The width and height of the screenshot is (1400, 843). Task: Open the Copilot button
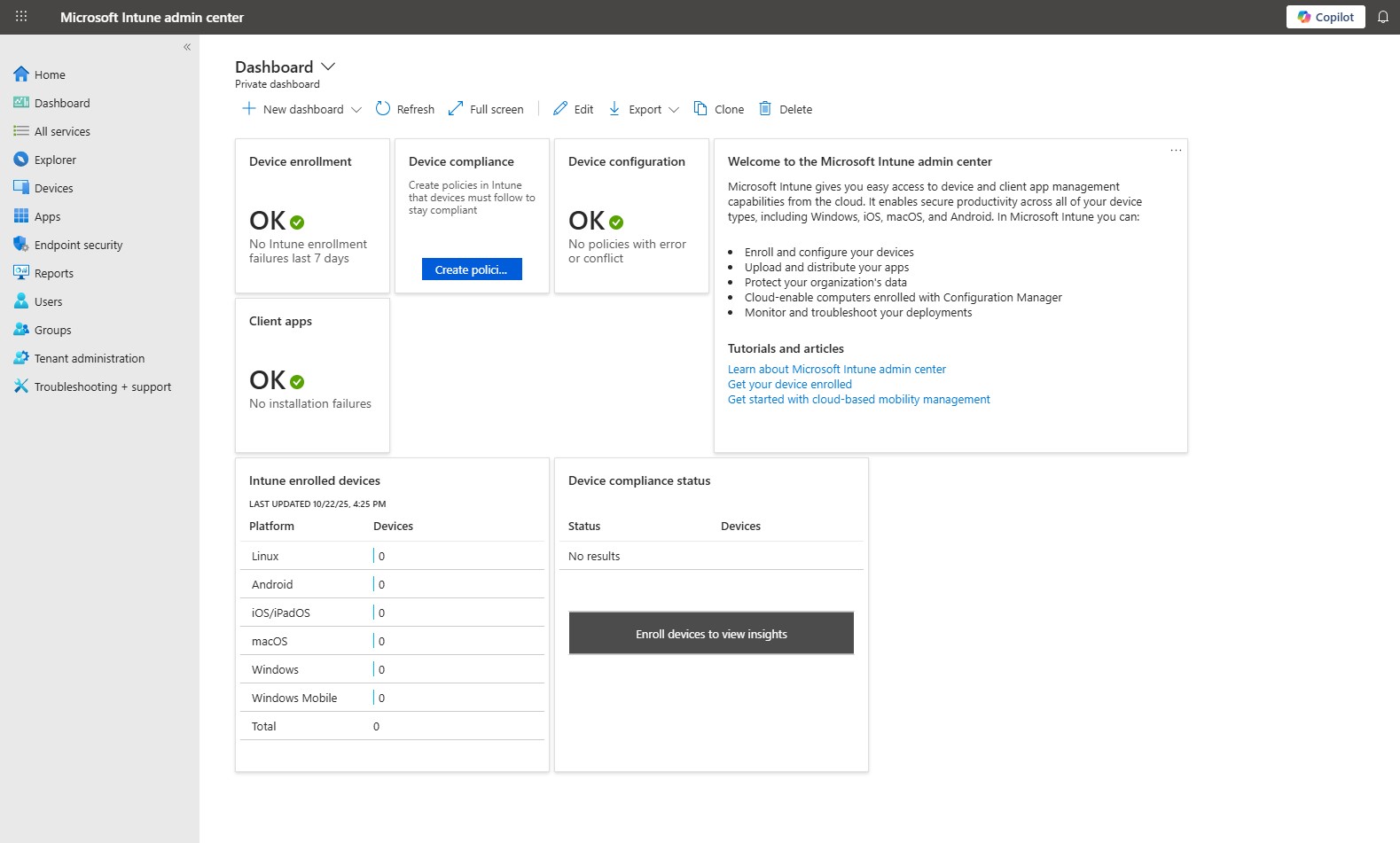1326,17
